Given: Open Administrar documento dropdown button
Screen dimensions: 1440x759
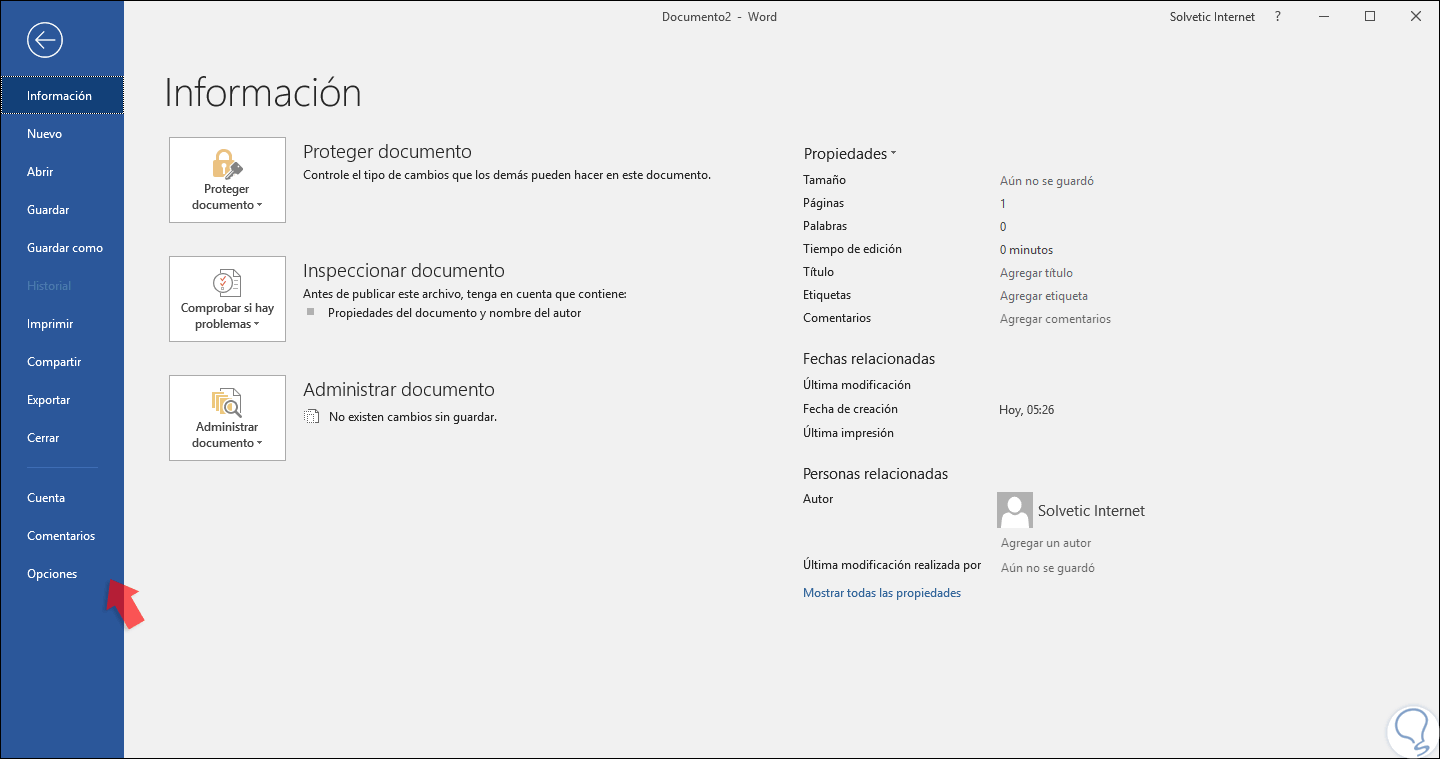Looking at the screenshot, I should (x=228, y=418).
